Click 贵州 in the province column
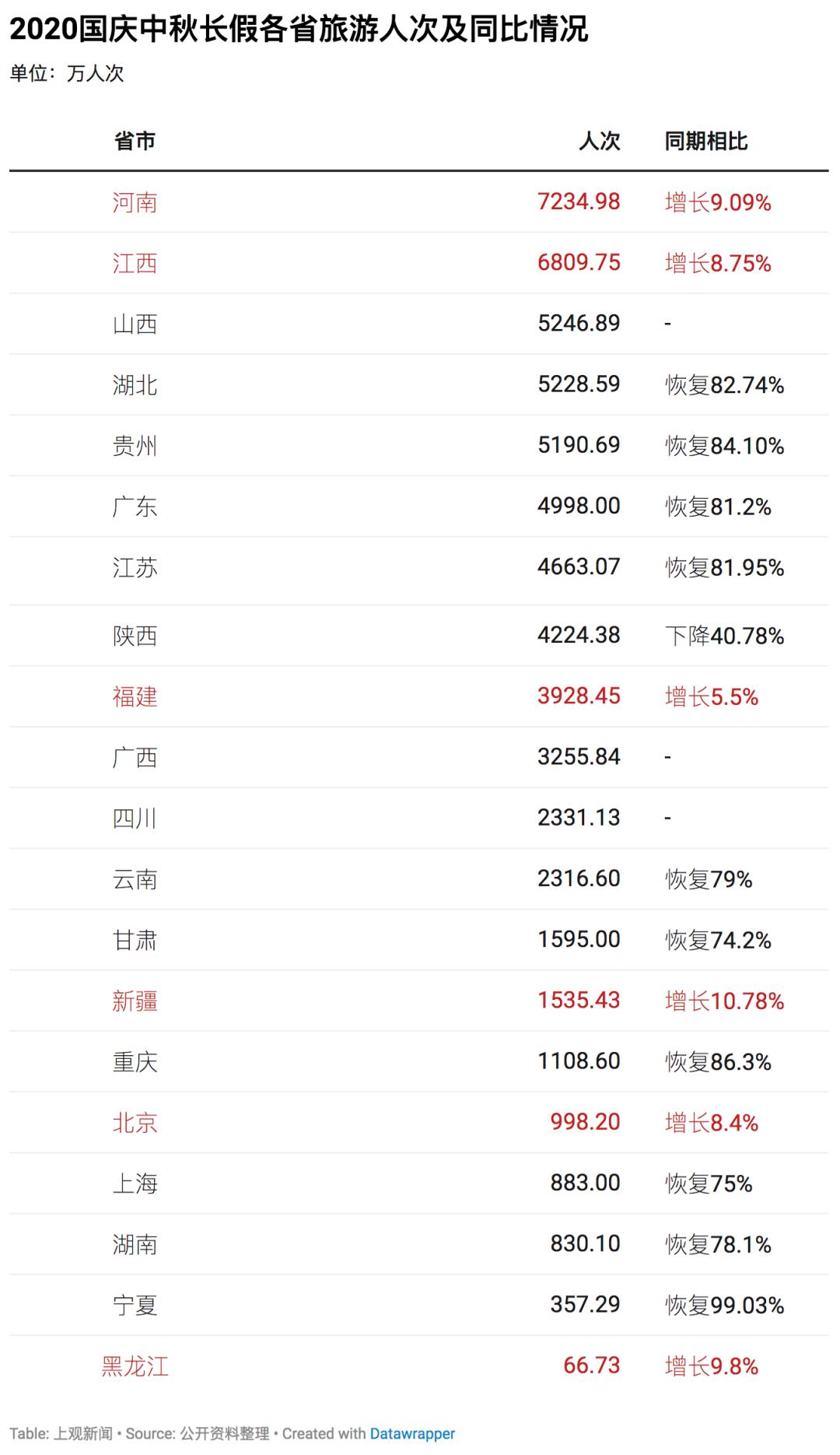The height and width of the screenshot is (1455, 840). [x=135, y=446]
